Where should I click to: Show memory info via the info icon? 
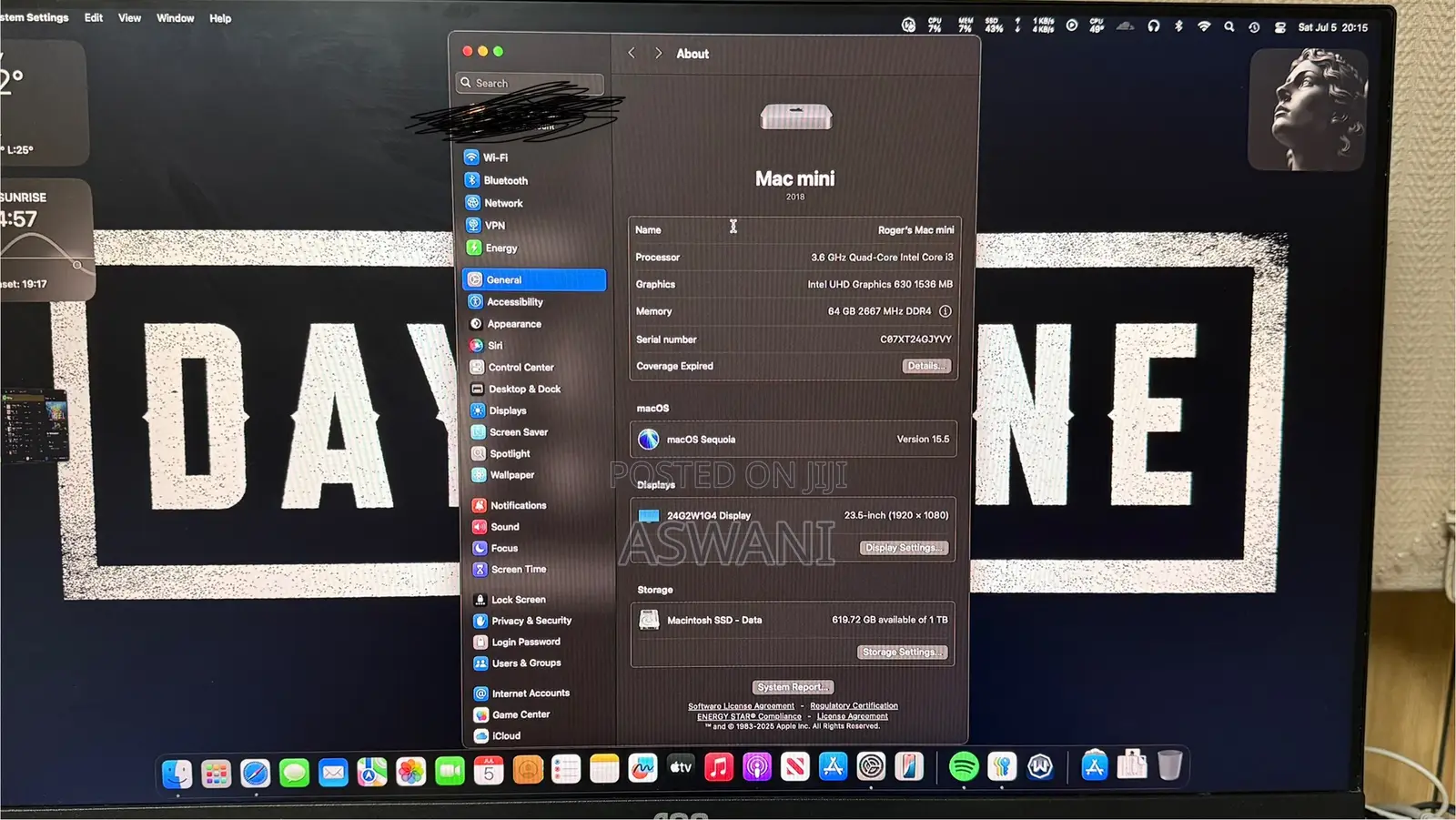pos(945,311)
